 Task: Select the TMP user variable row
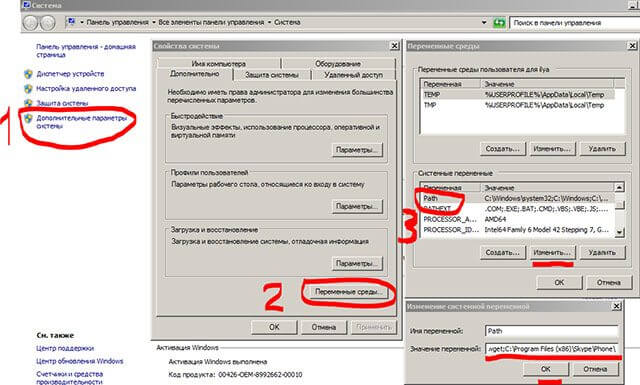click(x=517, y=105)
